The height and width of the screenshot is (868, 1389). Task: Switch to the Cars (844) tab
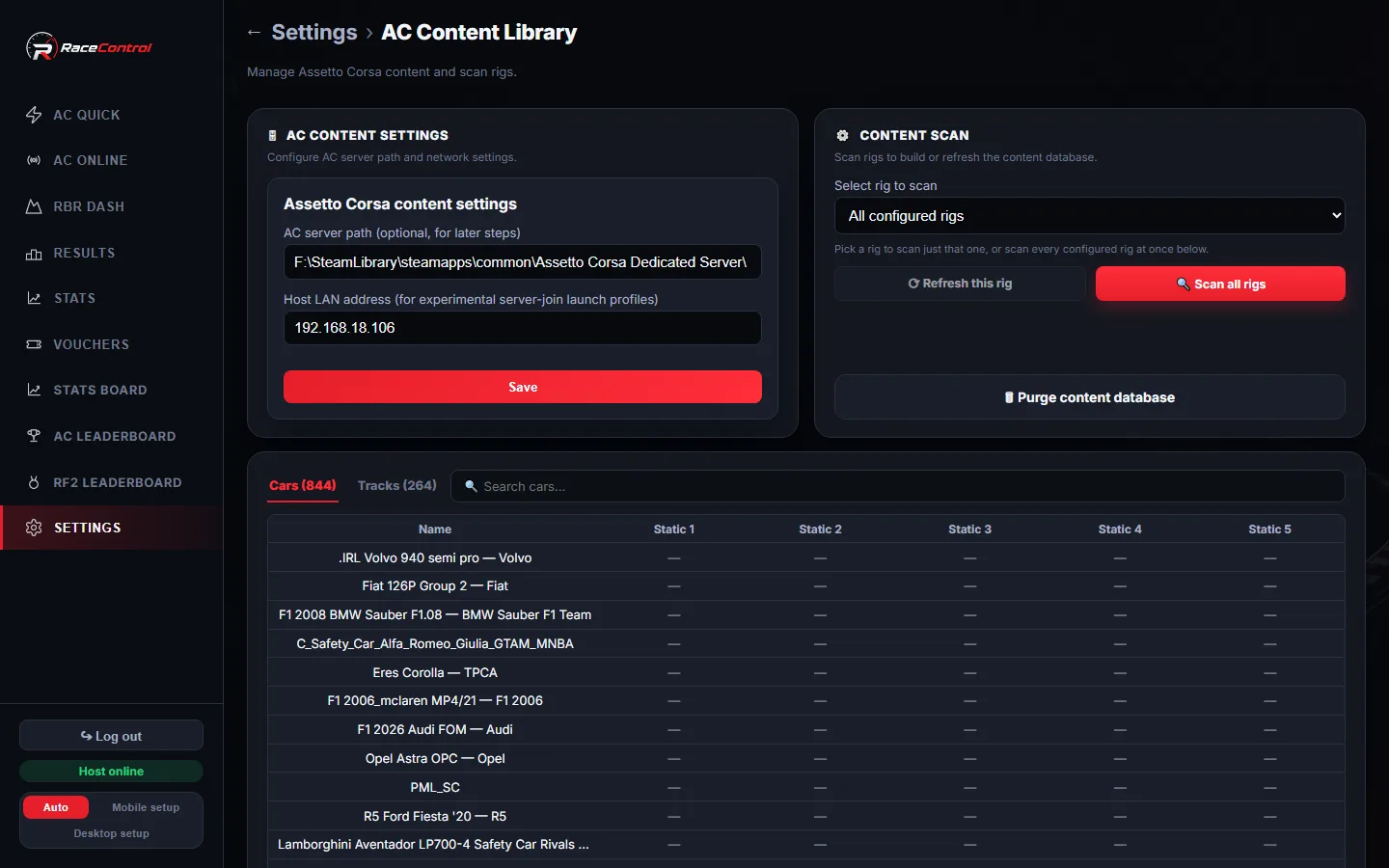coord(303,485)
